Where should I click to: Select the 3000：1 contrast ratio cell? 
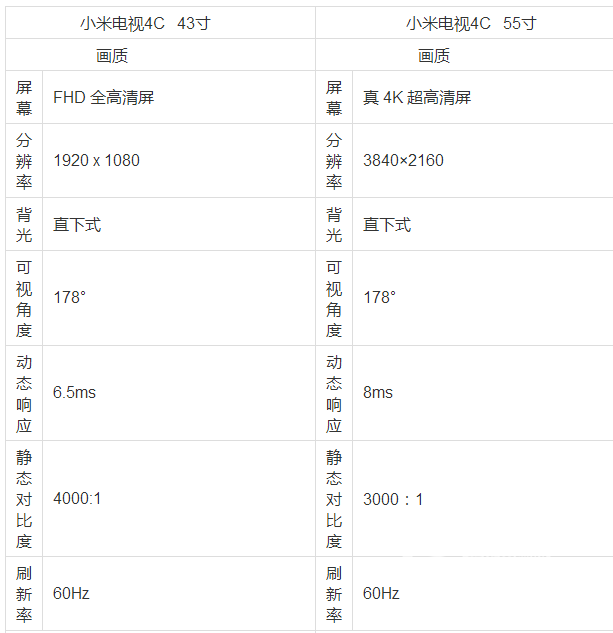tap(393, 499)
